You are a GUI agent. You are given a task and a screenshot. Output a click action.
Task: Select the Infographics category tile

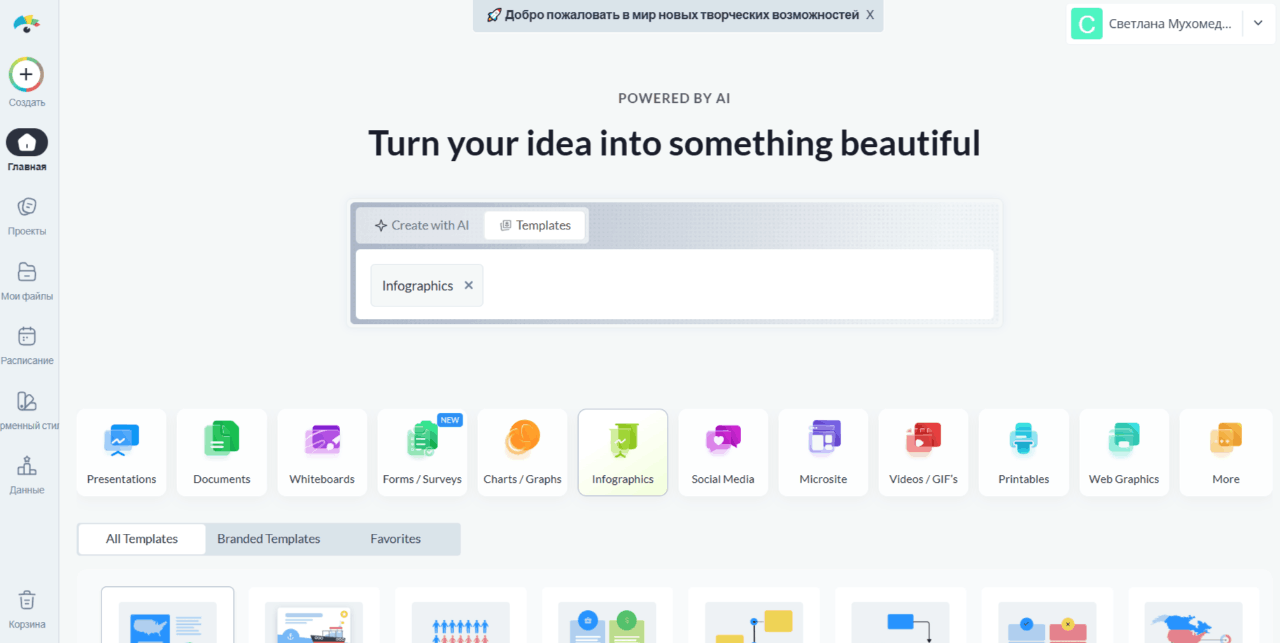pos(623,452)
